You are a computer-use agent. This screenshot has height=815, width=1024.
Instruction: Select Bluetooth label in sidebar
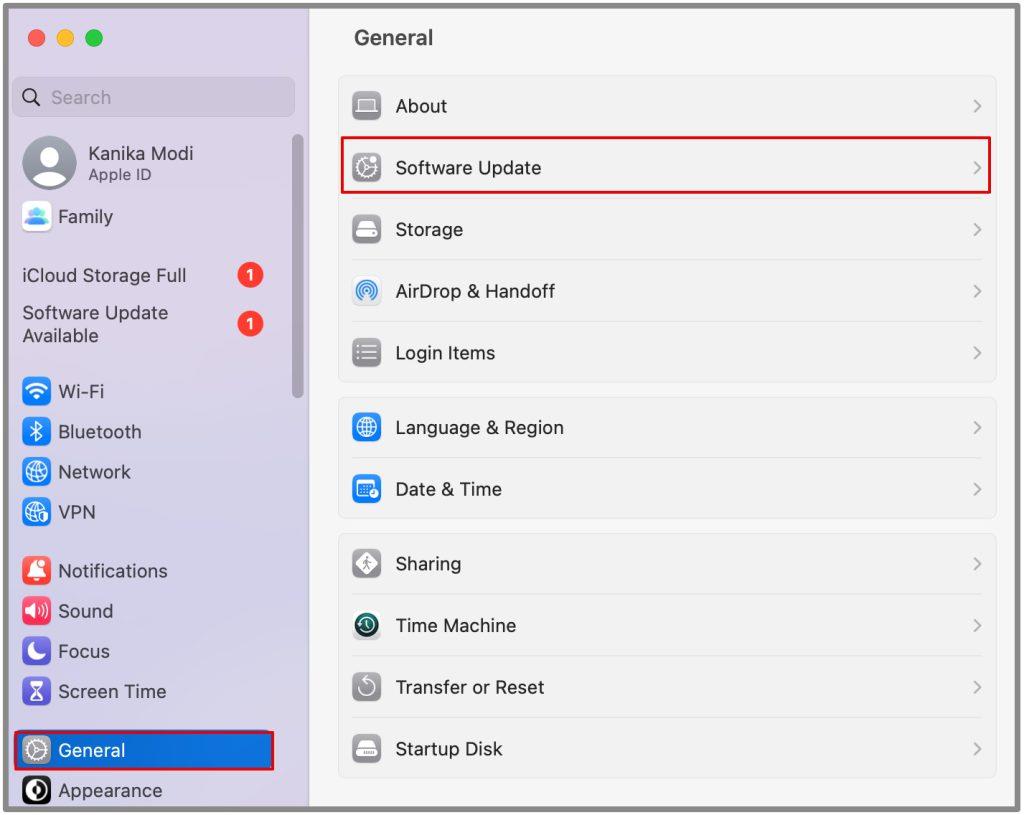99,432
